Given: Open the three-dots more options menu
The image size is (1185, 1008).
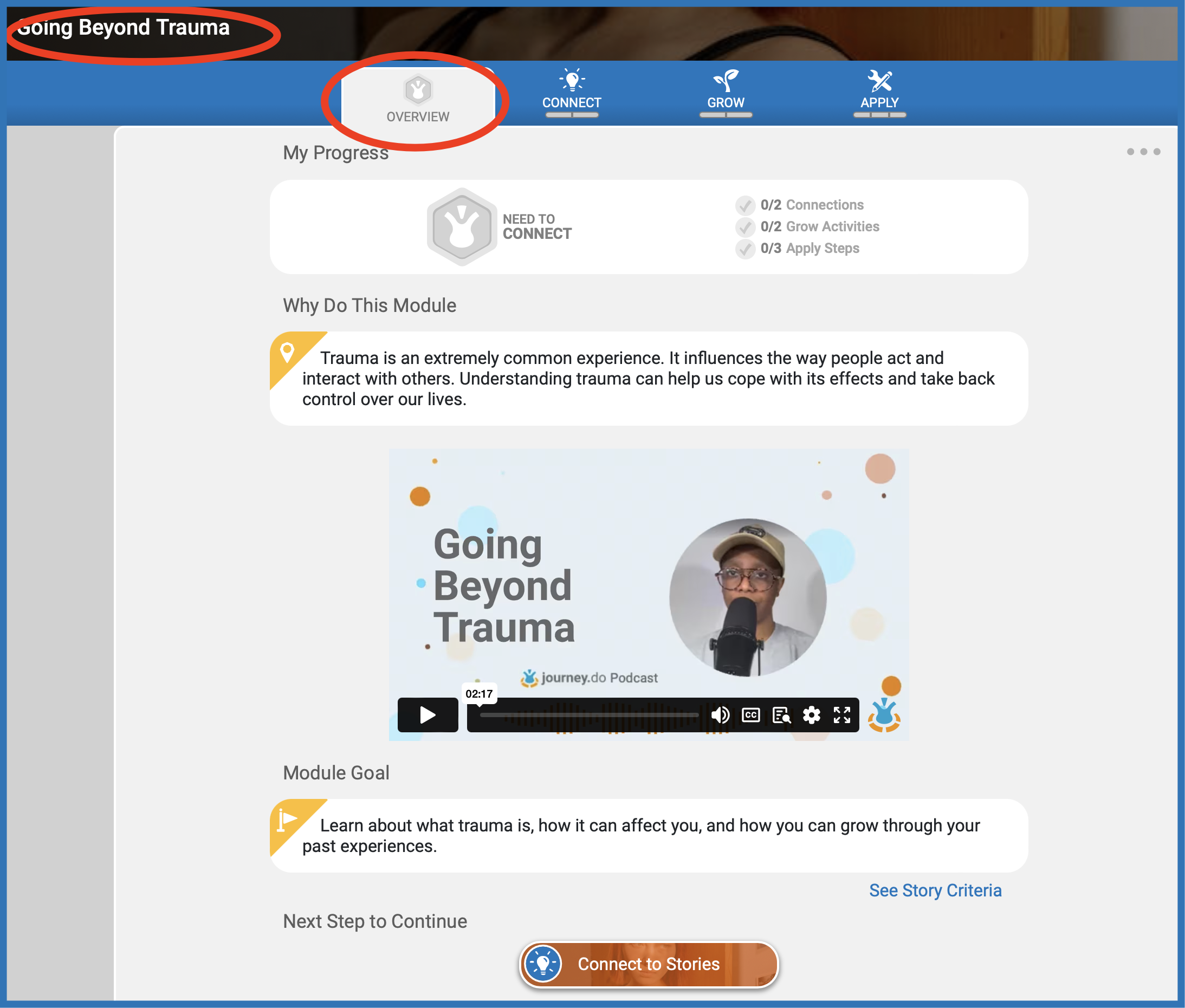Looking at the screenshot, I should click(1143, 152).
